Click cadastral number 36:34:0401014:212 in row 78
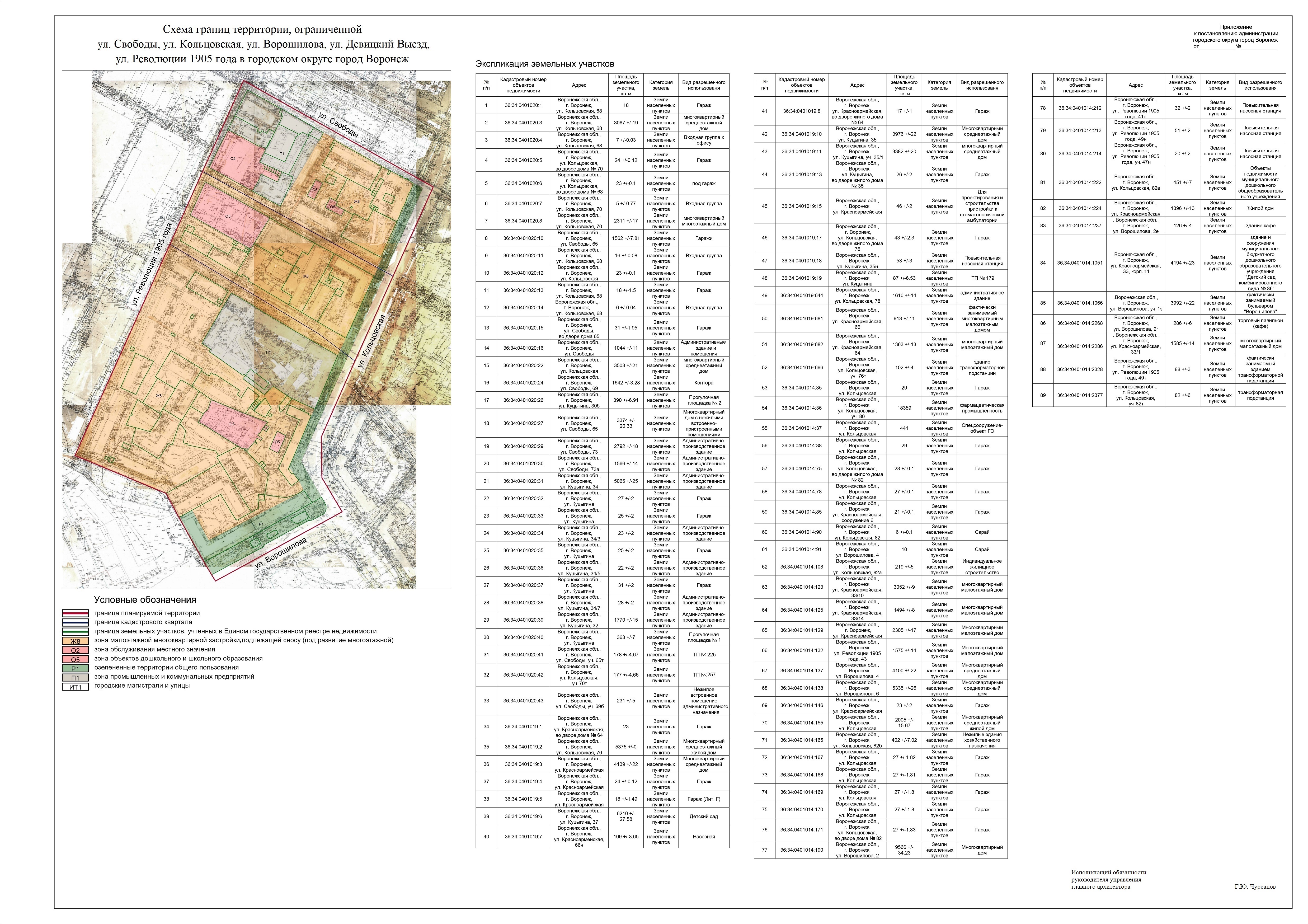The height and width of the screenshot is (924, 1308). click(1080, 108)
